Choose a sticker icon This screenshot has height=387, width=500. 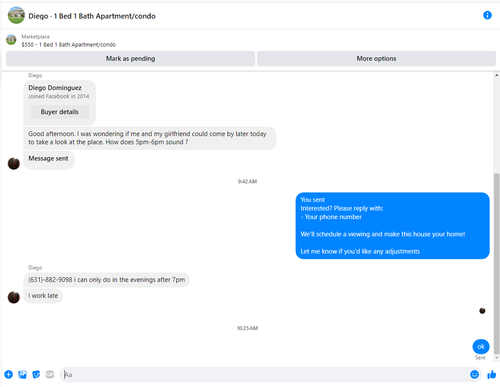click(x=36, y=374)
